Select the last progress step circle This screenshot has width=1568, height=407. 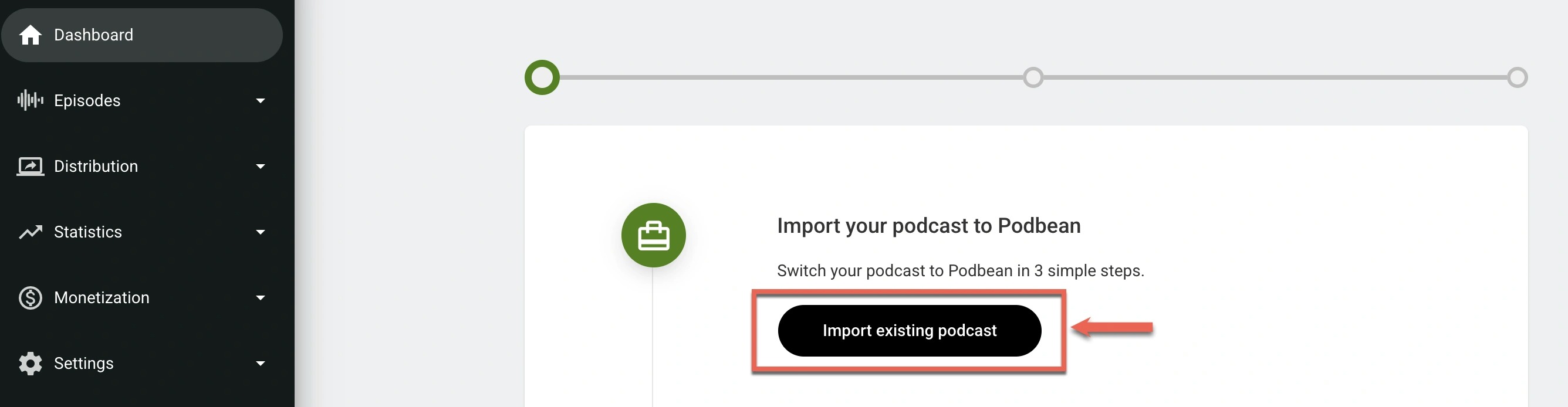pyautogui.click(x=1517, y=77)
